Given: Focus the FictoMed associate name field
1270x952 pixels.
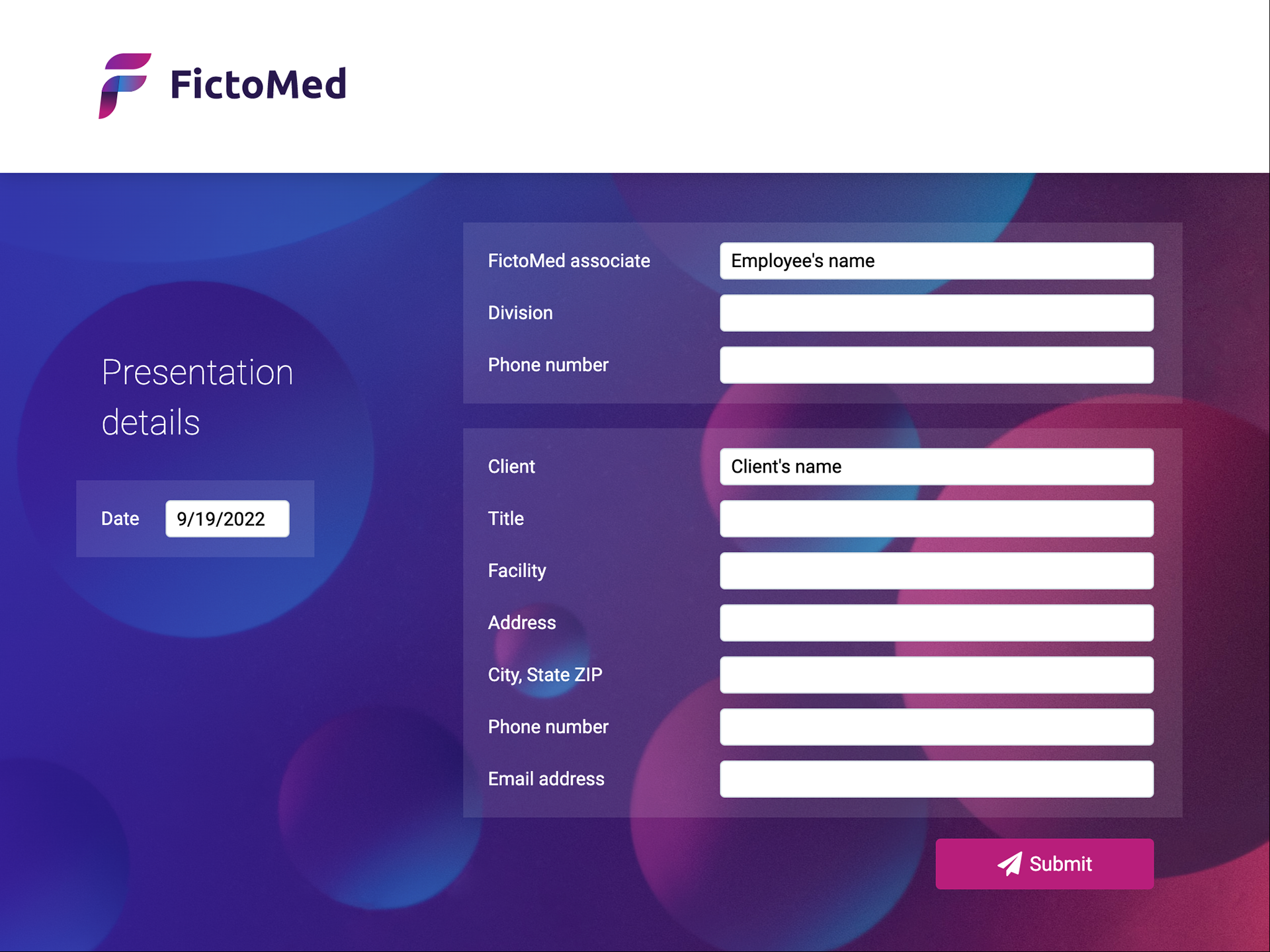Looking at the screenshot, I should pos(937,260).
